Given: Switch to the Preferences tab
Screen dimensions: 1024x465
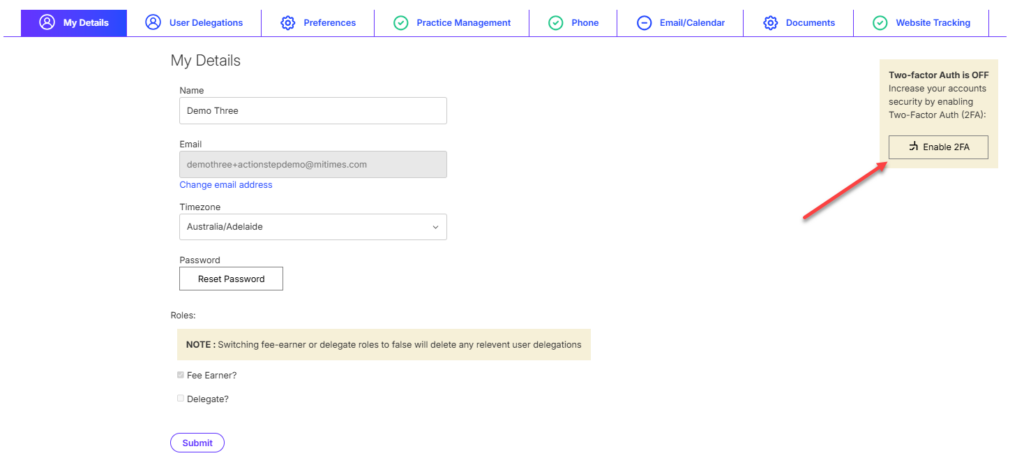Looking at the screenshot, I should pos(329,22).
